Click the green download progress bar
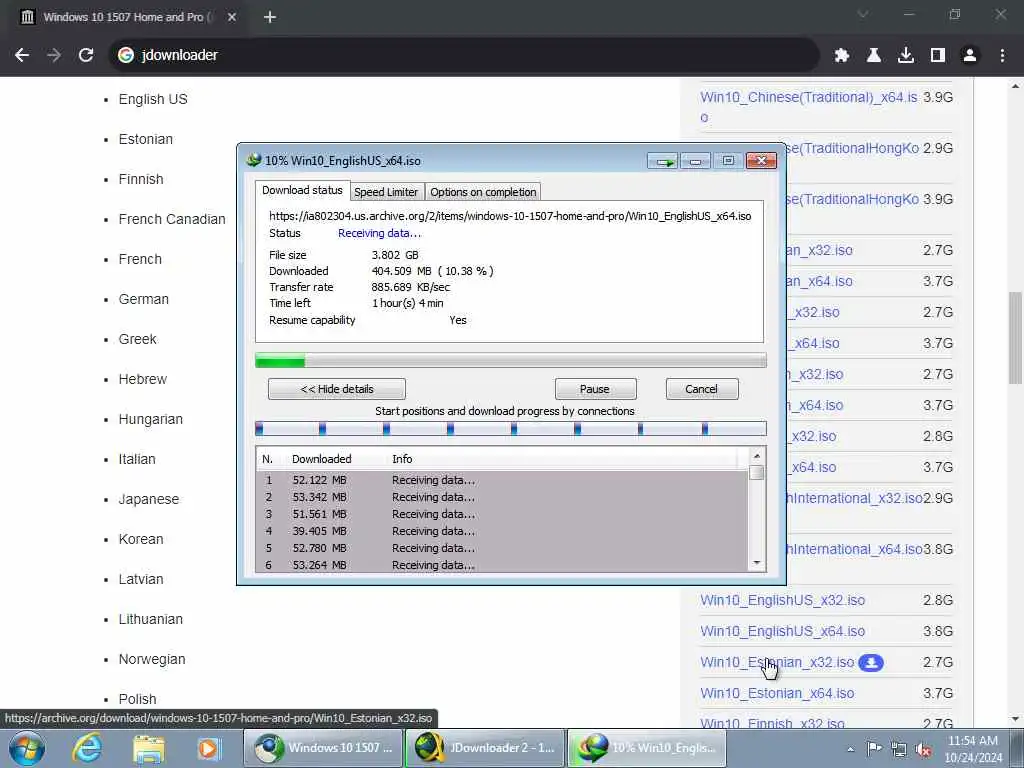This screenshot has height=768, width=1024. pyautogui.click(x=511, y=360)
